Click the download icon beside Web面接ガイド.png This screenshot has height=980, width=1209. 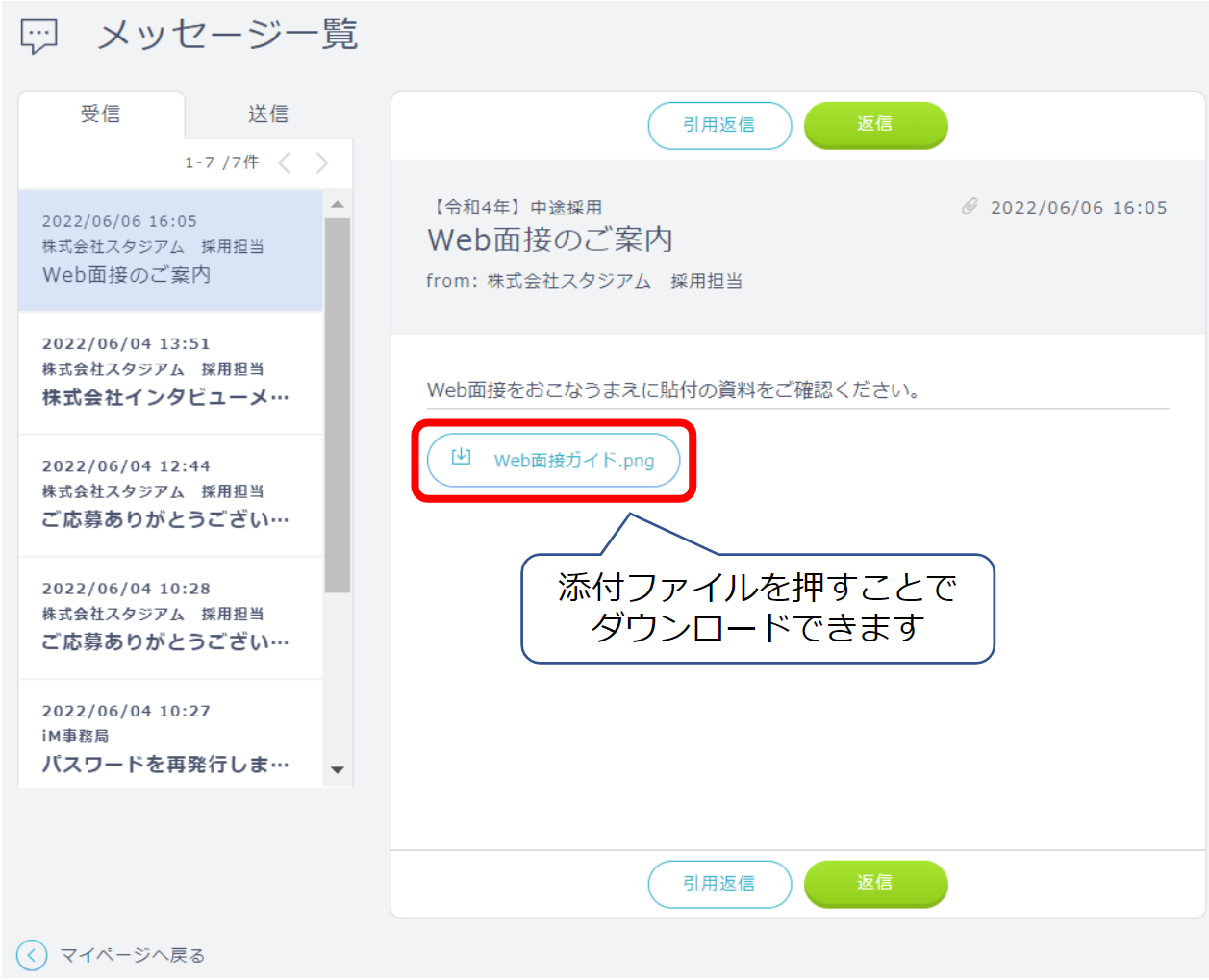[x=462, y=457]
